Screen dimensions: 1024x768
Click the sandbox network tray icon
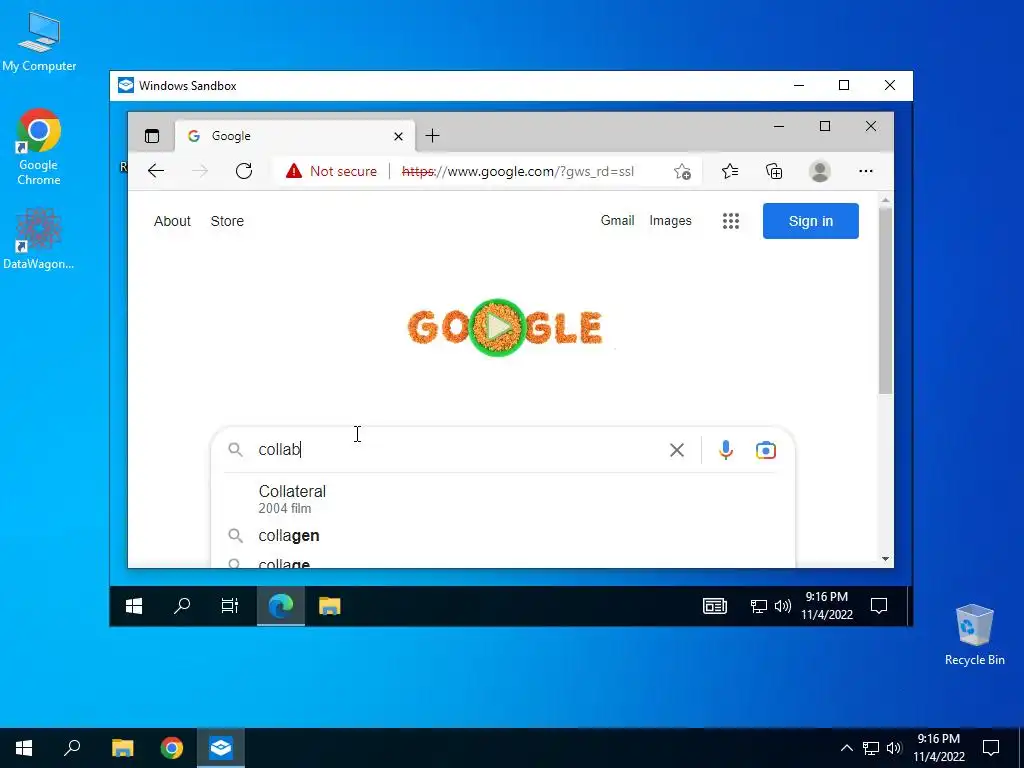758,607
